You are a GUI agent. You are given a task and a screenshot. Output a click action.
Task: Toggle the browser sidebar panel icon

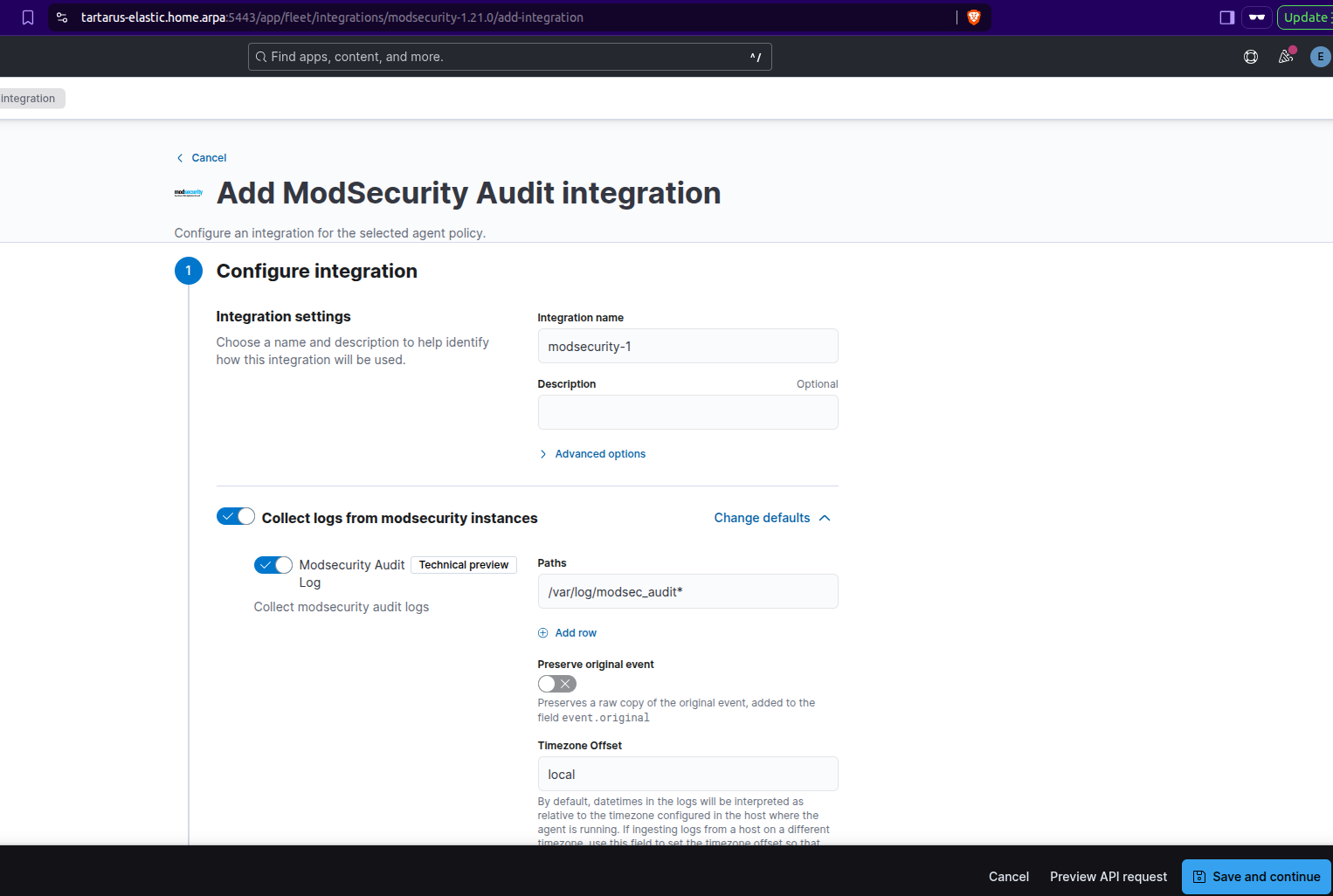(x=1226, y=17)
